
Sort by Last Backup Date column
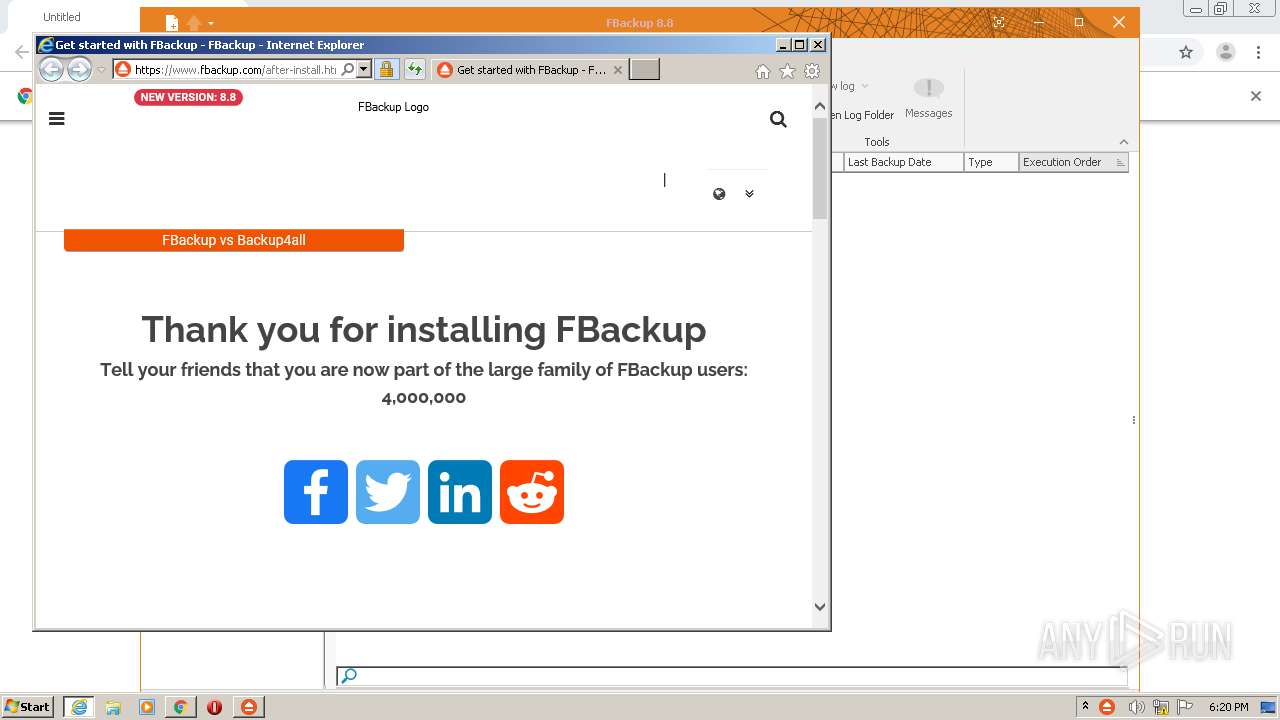click(904, 162)
